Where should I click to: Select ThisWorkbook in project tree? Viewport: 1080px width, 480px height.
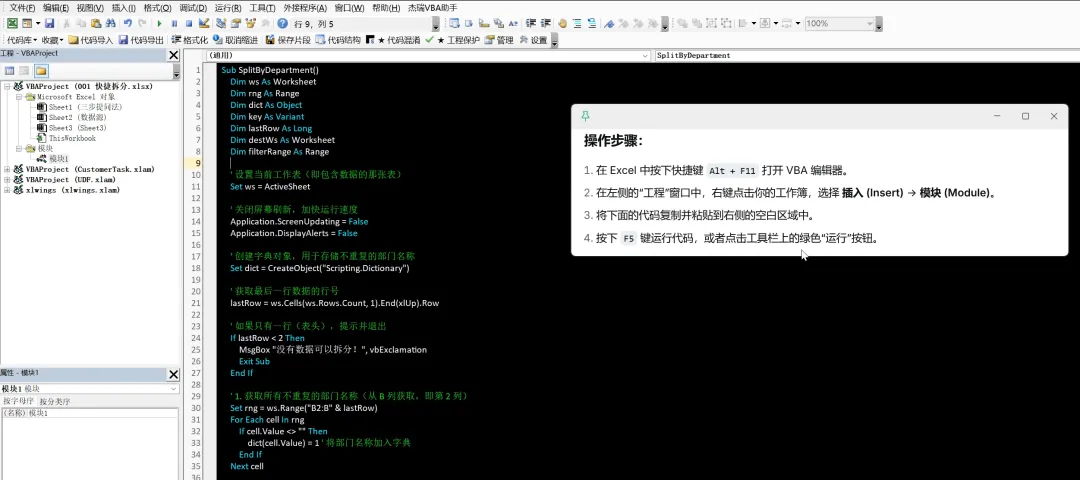(72, 138)
